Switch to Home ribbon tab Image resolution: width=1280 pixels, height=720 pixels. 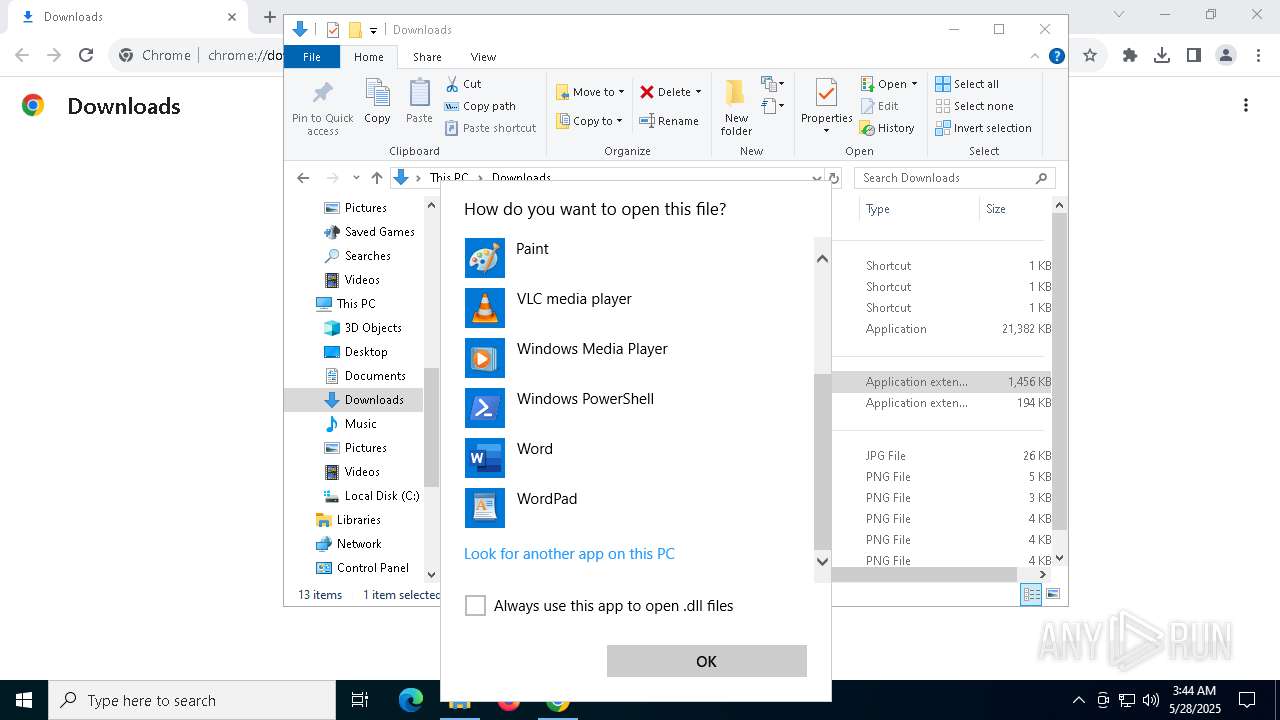368,57
